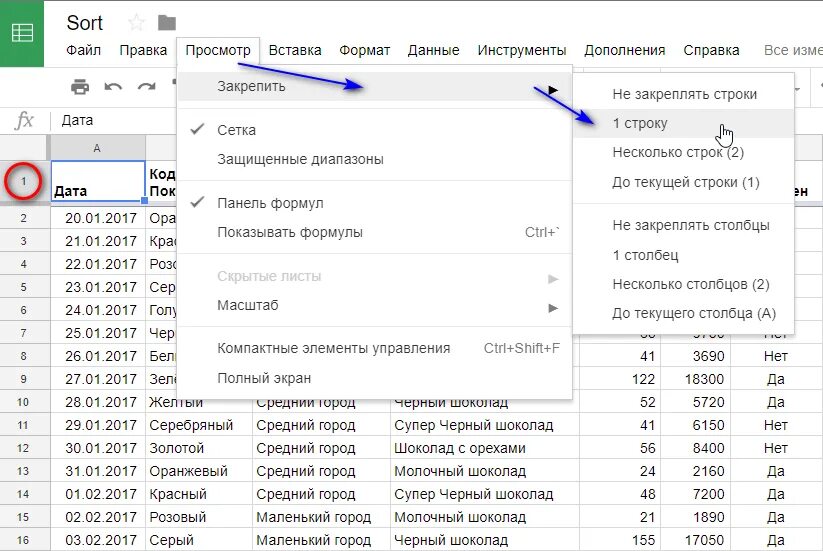Choose До текущего столбца (A)
This screenshot has width=823, height=551.
tap(683, 314)
